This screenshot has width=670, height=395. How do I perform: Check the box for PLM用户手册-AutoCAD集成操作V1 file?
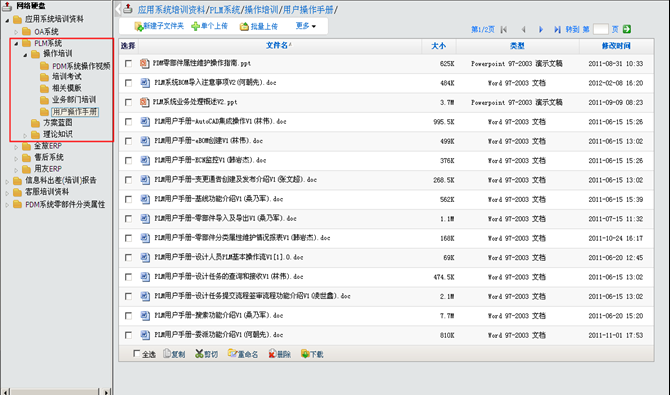click(x=128, y=122)
